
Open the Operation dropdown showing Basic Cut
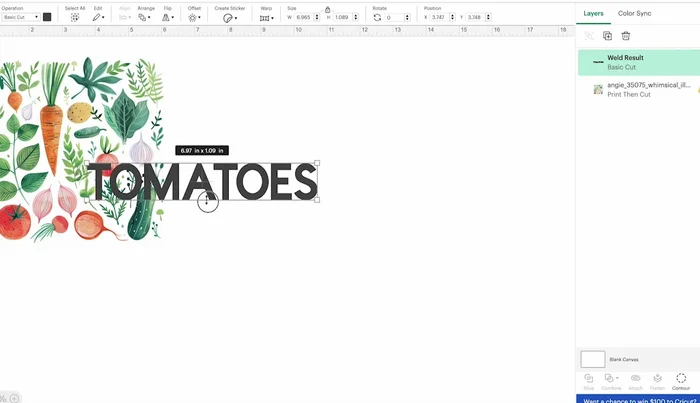coord(21,17)
